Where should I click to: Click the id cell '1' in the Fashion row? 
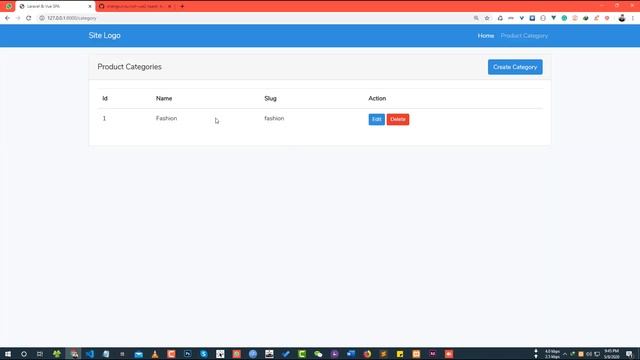point(104,118)
